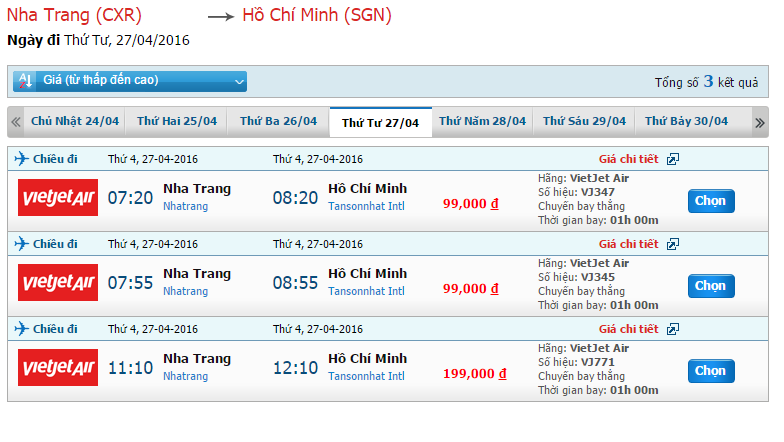Click the 99,000 đ price of flight VJ345

pyautogui.click(x=470, y=288)
